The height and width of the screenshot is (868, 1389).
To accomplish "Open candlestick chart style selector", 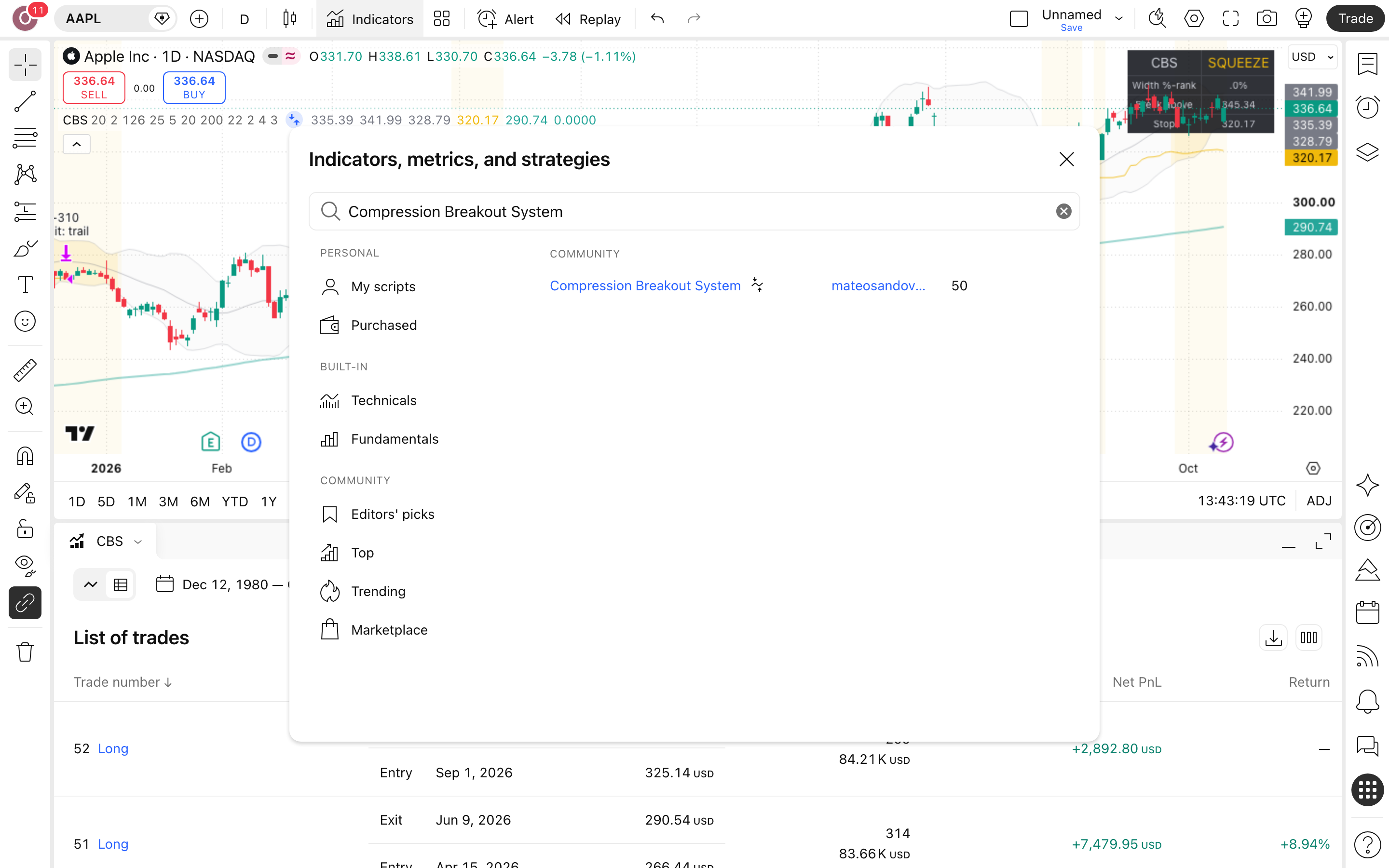I will pos(290,19).
